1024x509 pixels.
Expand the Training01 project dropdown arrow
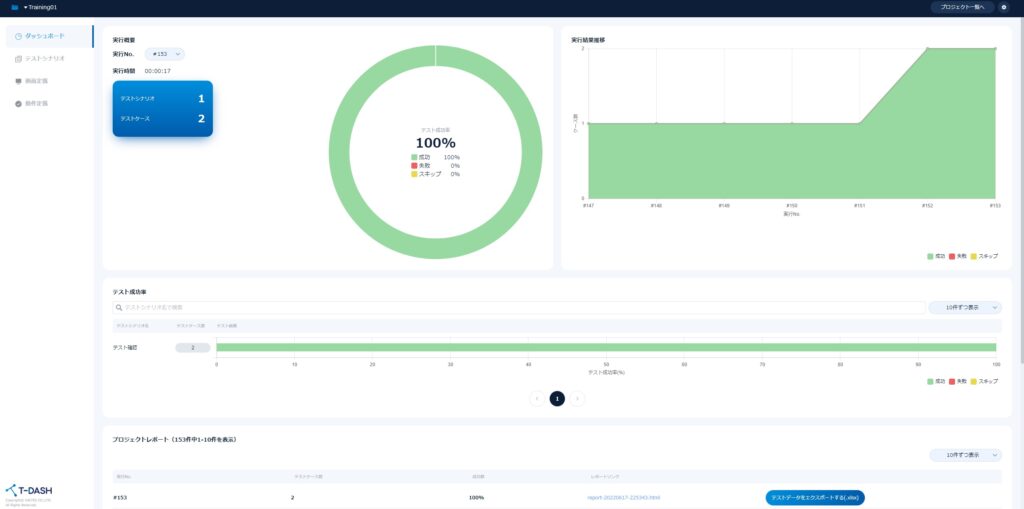pos(25,7)
